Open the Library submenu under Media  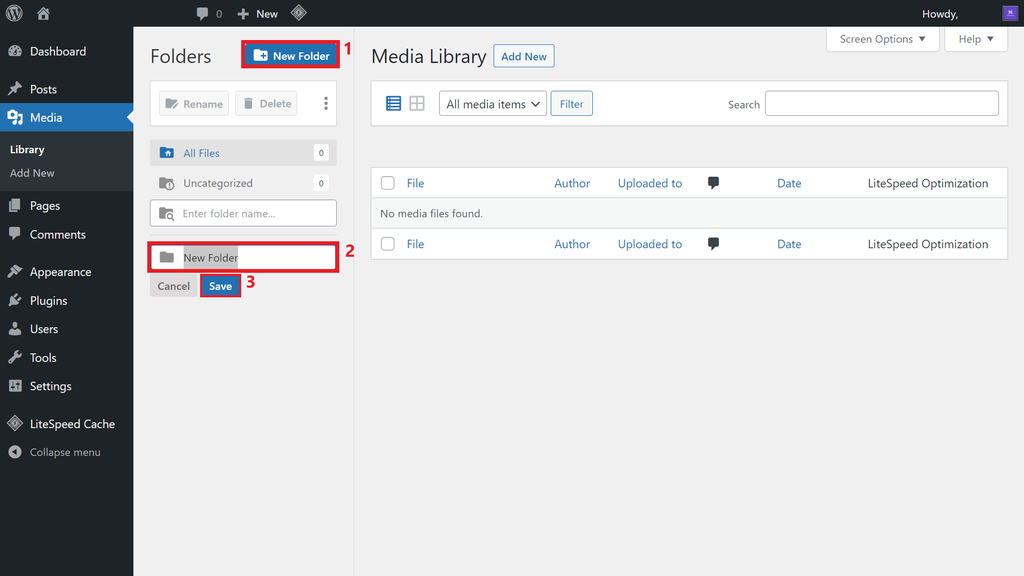(29, 149)
